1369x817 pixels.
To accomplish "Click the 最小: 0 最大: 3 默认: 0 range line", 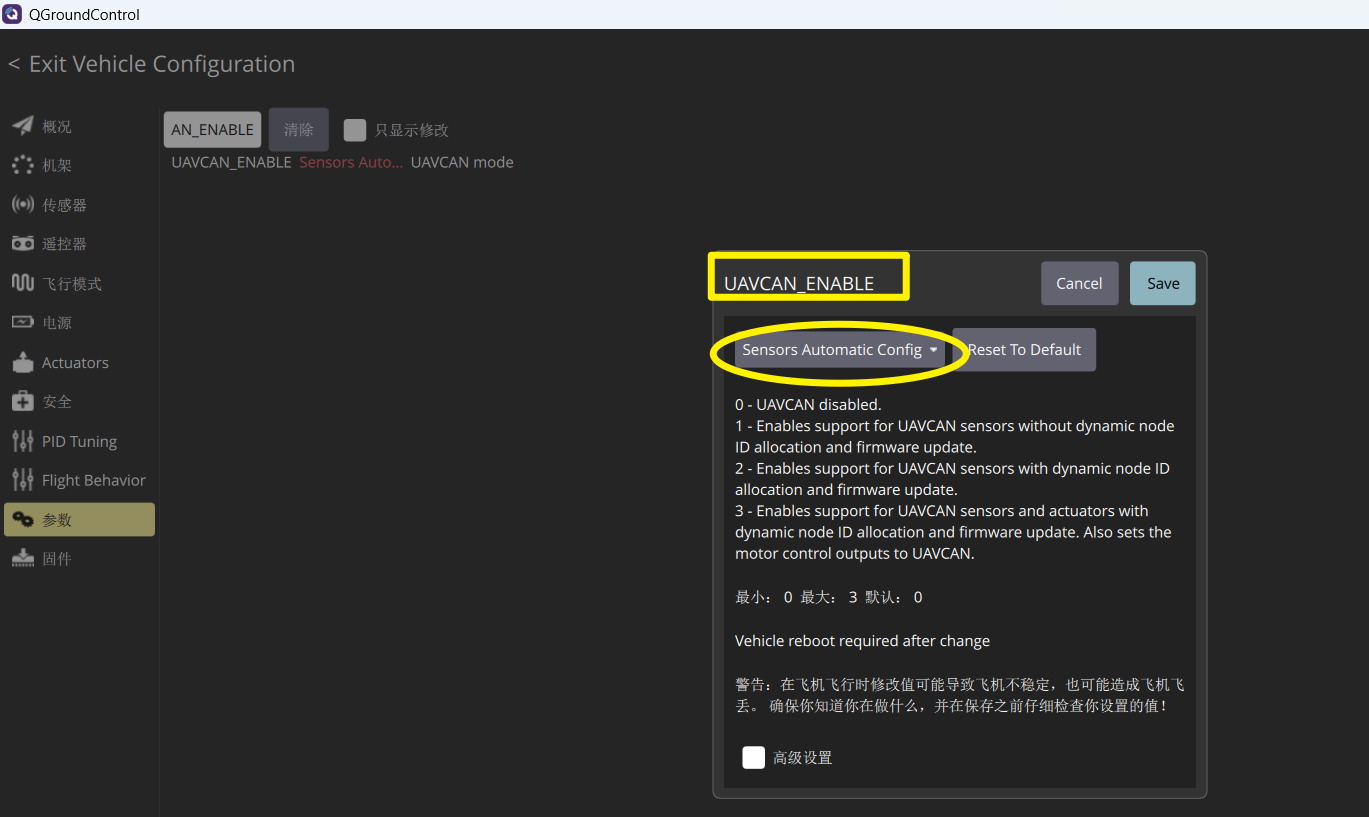I will click(x=829, y=597).
